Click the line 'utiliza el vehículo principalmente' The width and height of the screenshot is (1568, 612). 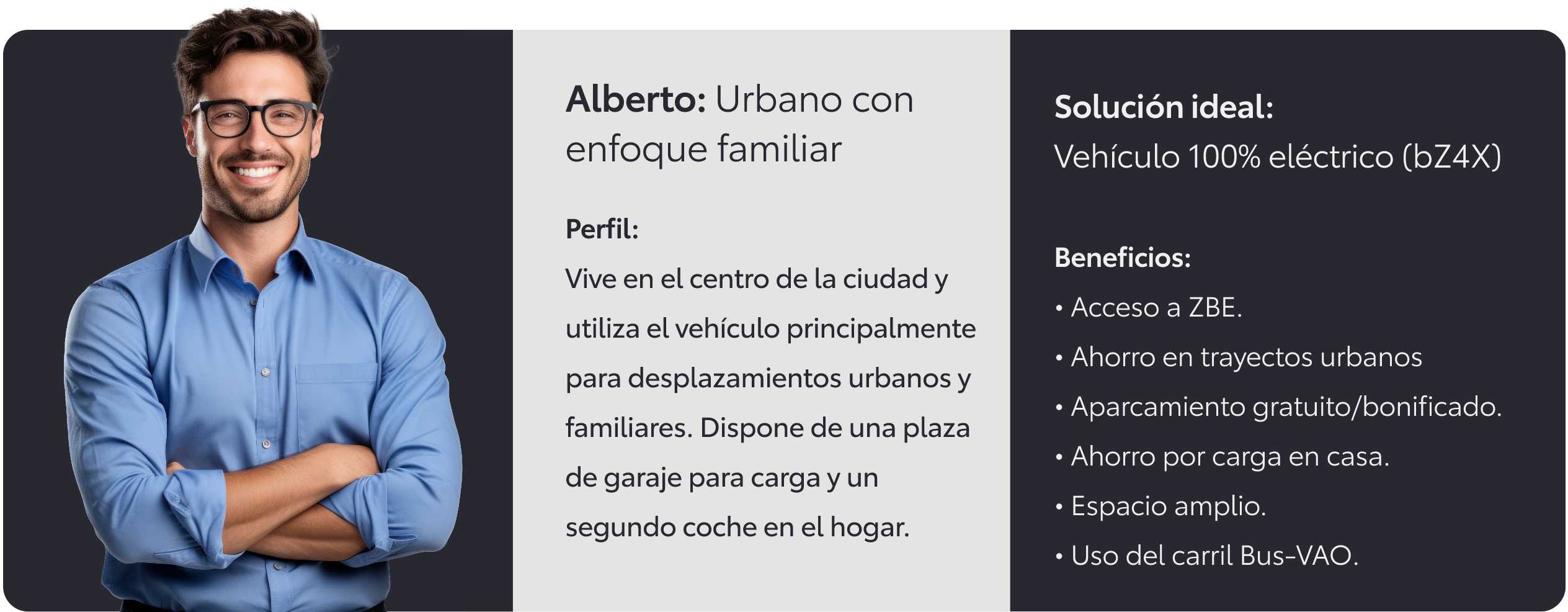(770, 329)
